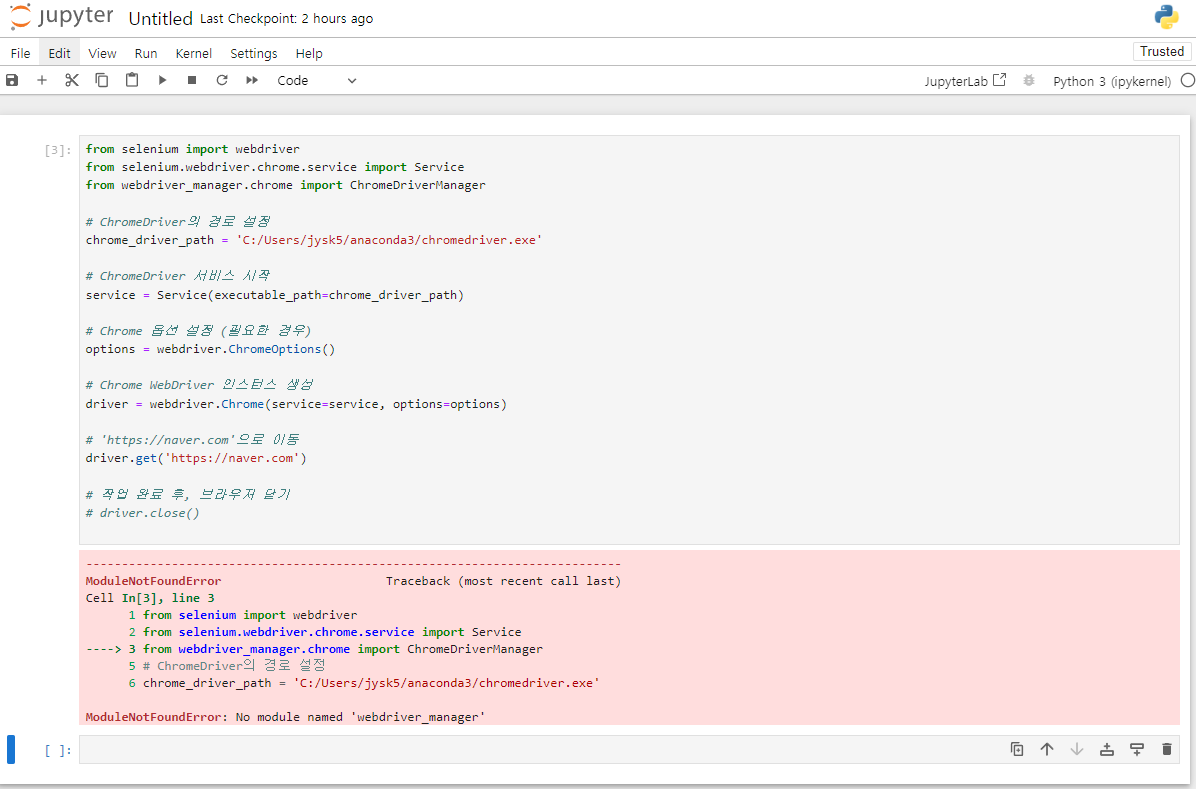1196x789 pixels.
Task: Move the empty cell down
Action: pos(1077,749)
